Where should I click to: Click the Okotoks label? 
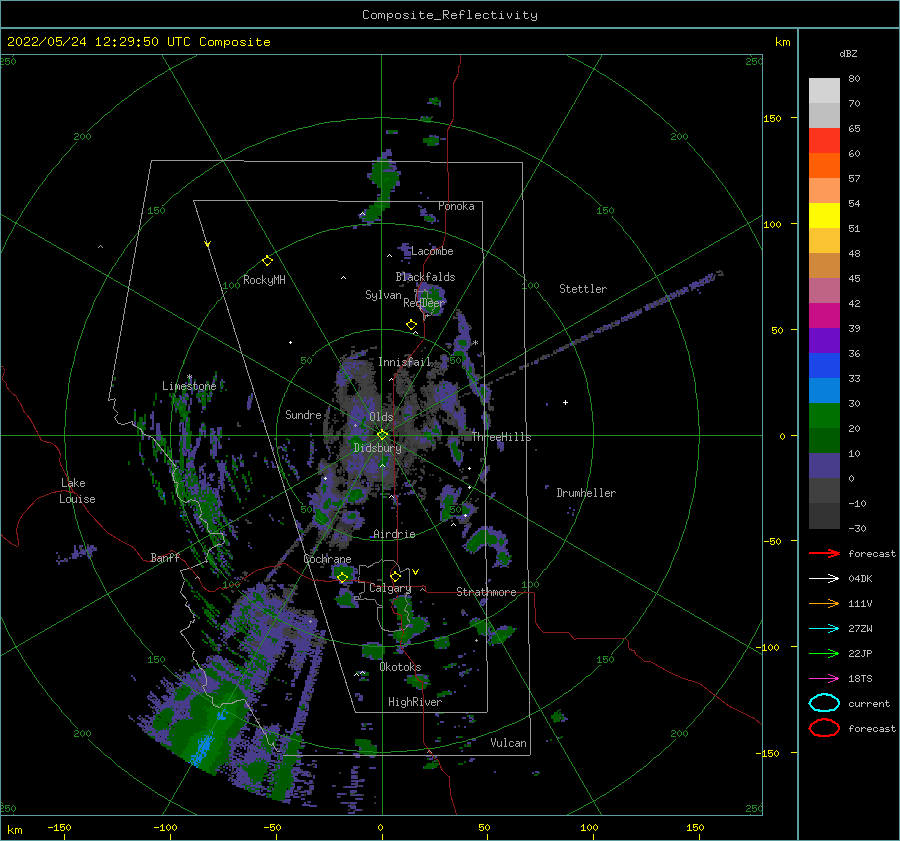point(400,667)
